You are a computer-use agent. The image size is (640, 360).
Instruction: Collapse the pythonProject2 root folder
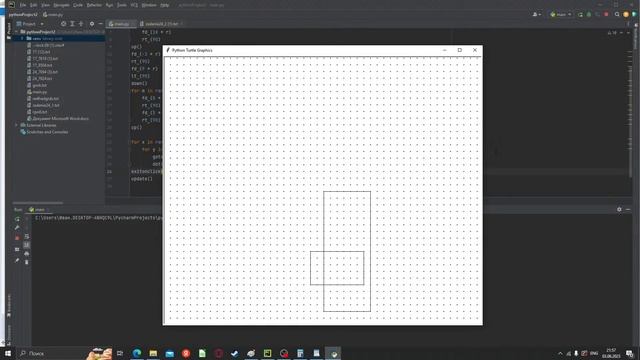tap(17, 31)
